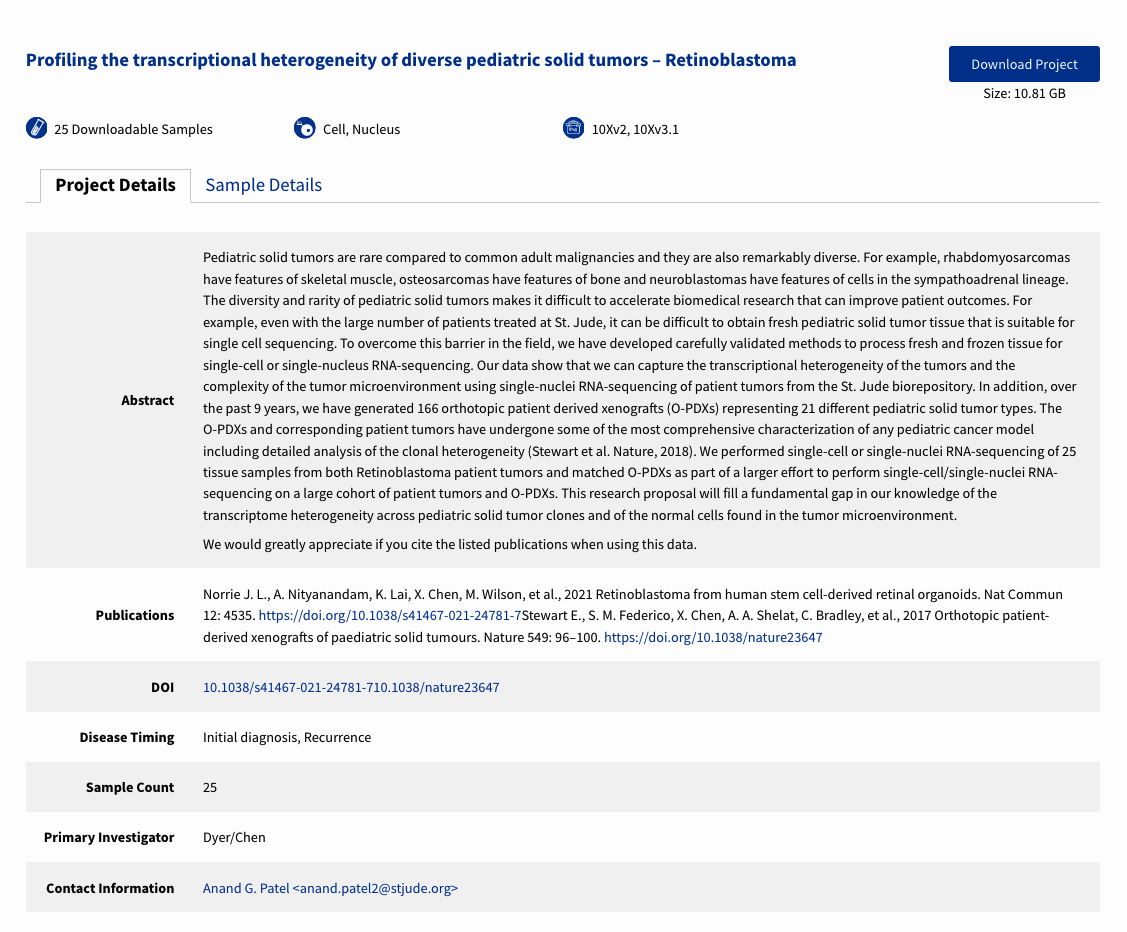Image resolution: width=1127 pixels, height=932 pixels.
Task: Click the 25 Downloadable Samples text
Action: 133,129
